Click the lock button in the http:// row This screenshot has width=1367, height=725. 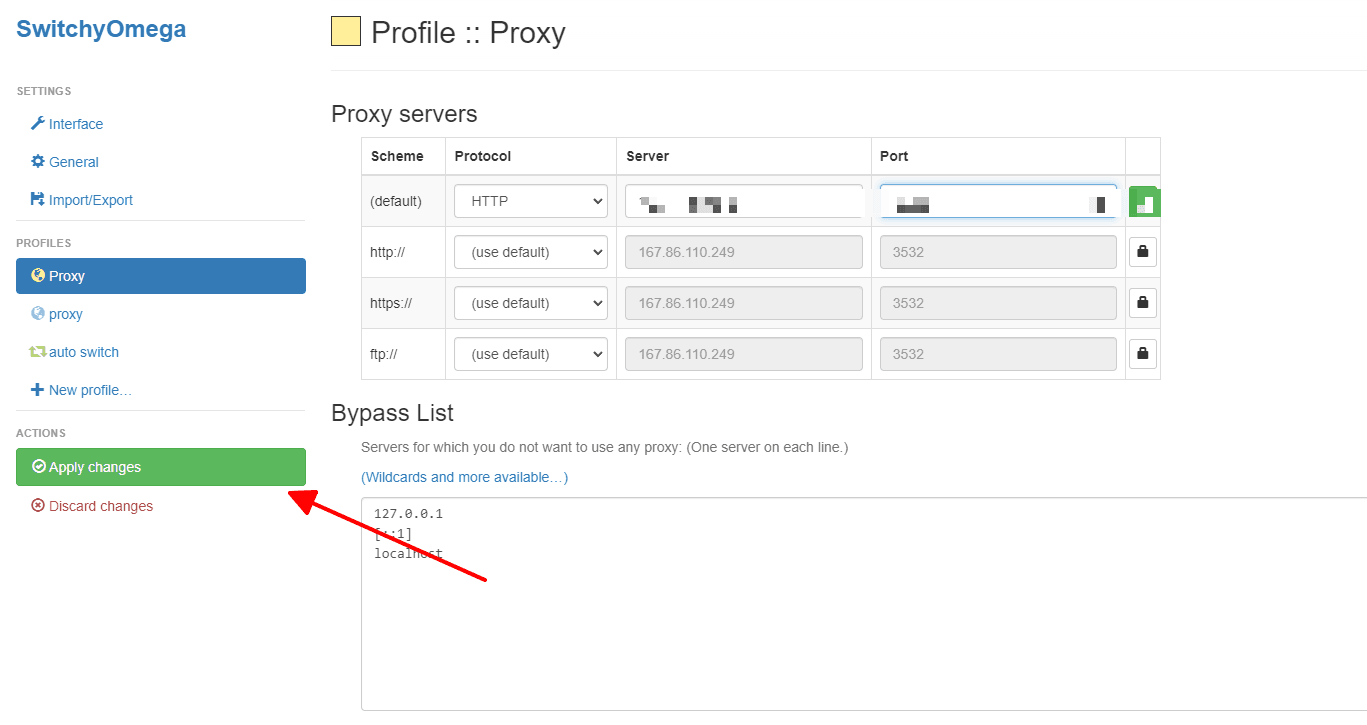1143,252
